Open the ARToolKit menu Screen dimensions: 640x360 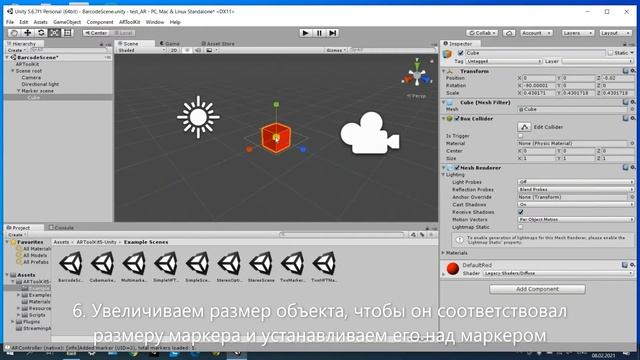tap(129, 22)
